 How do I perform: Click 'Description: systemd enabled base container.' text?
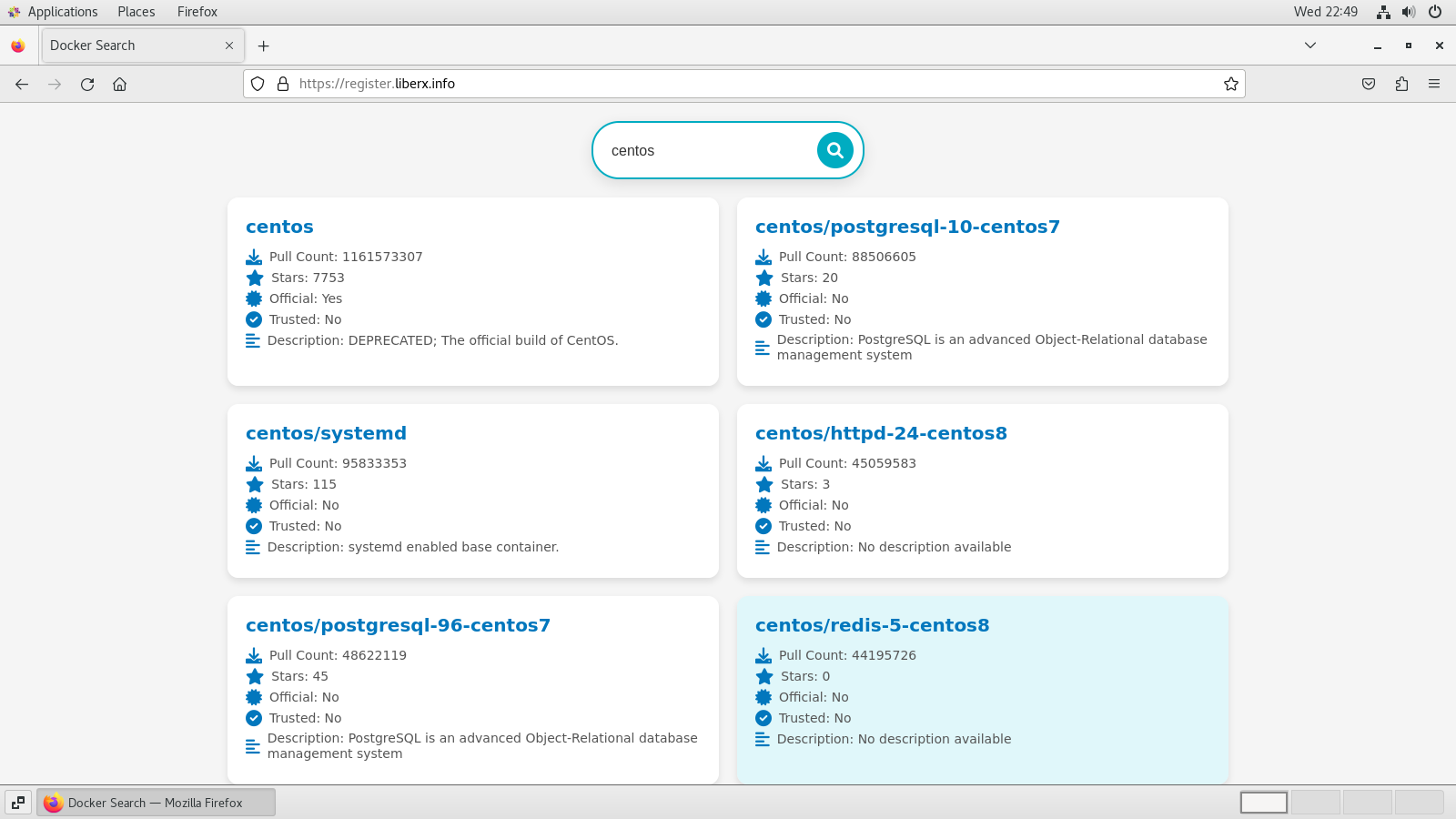click(413, 547)
